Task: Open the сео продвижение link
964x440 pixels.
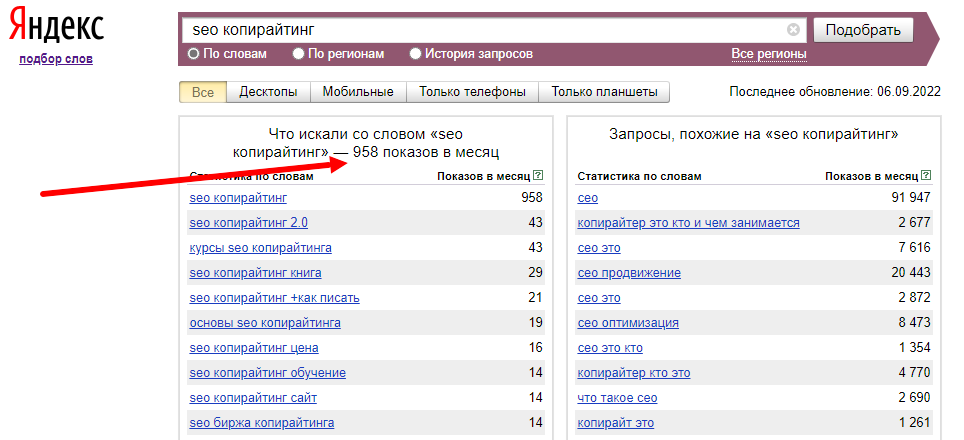Action: (629, 273)
